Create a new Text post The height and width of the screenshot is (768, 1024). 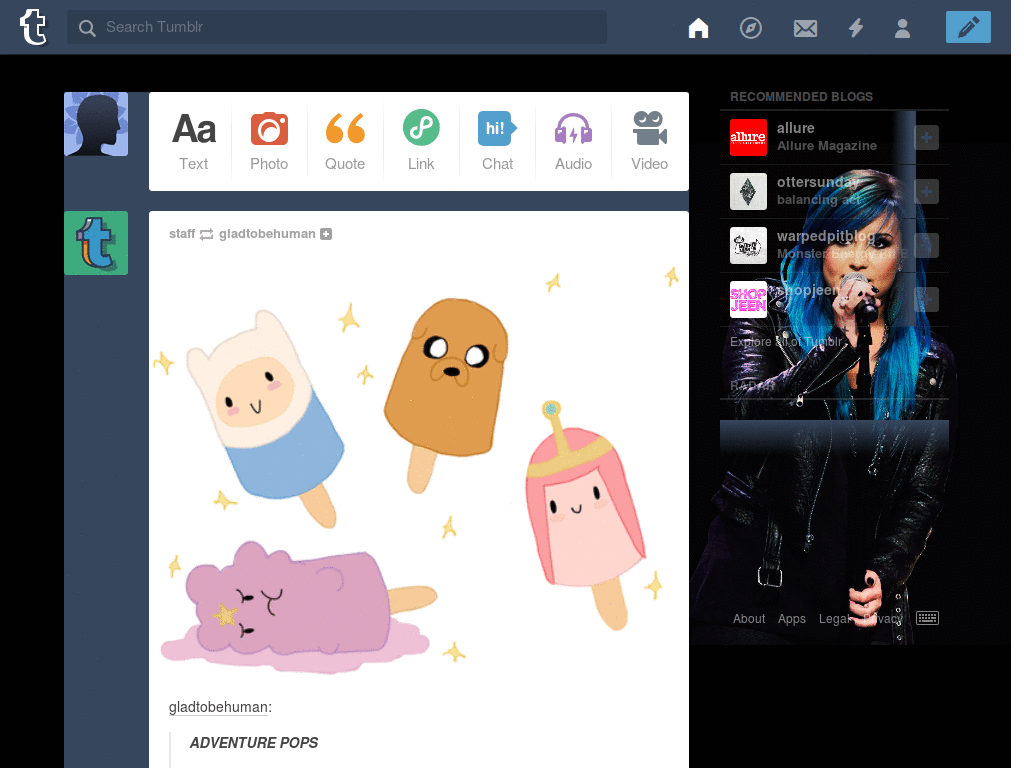194,141
